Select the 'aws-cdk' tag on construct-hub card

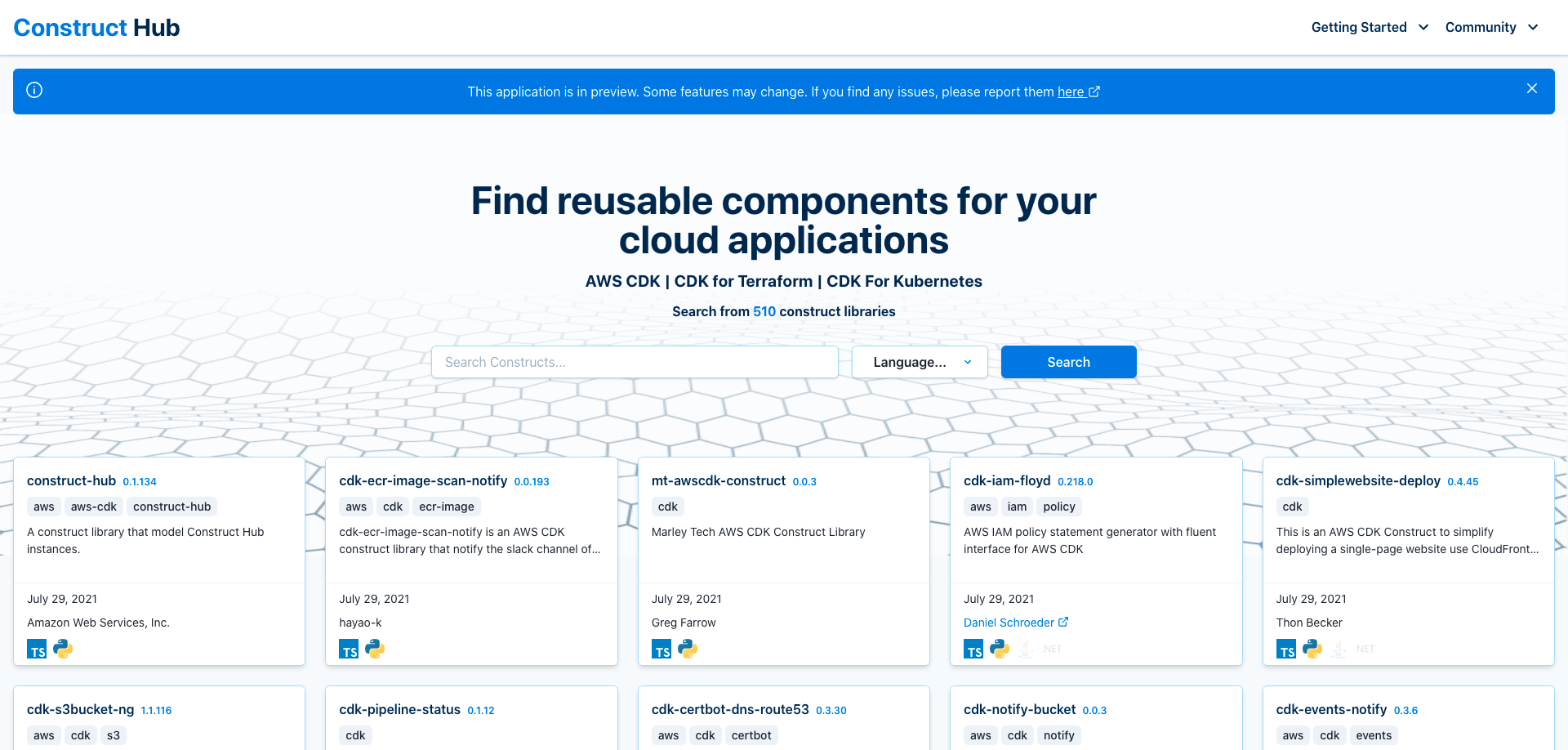(x=94, y=507)
